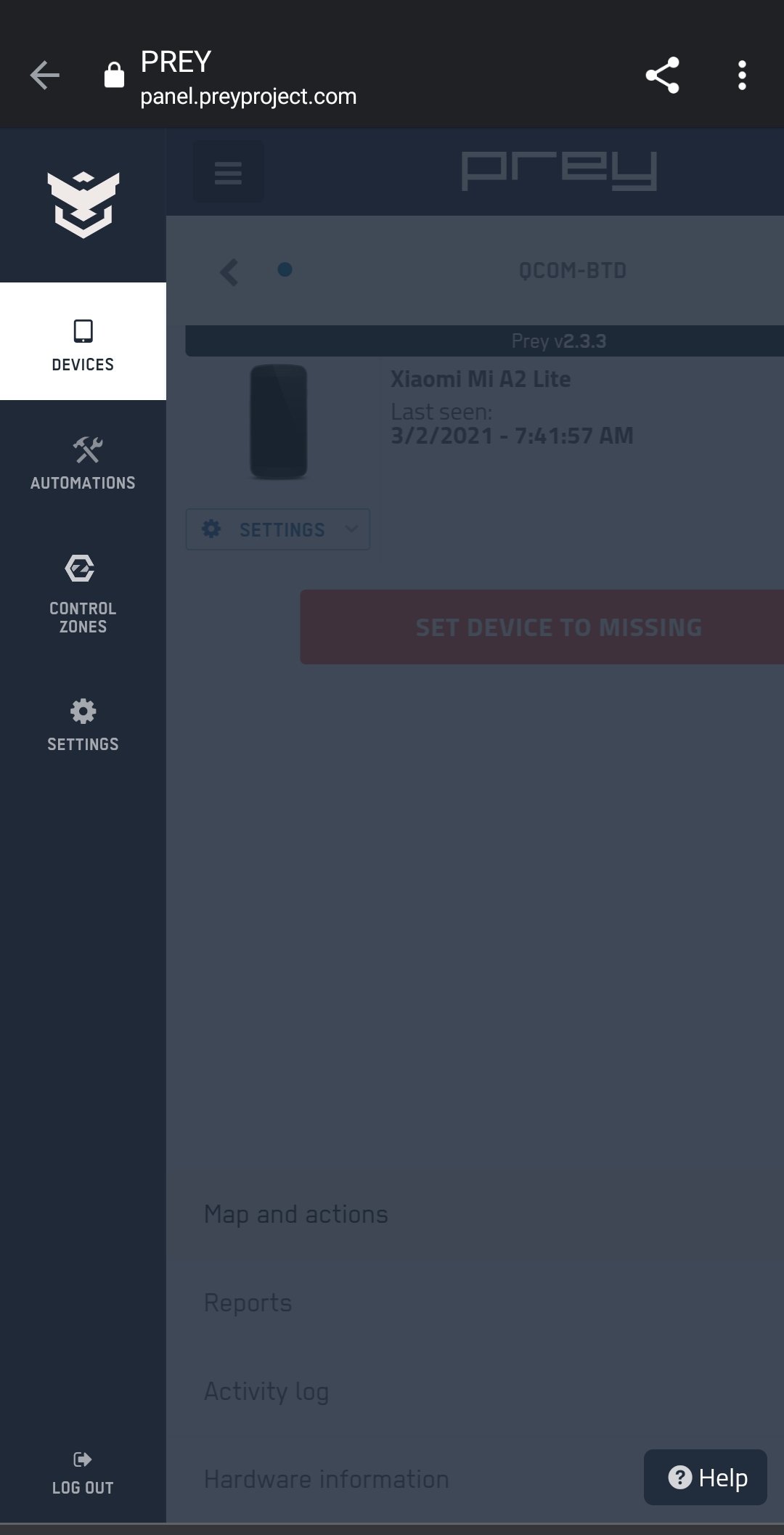Open the Devices section in sidebar

[x=83, y=341]
